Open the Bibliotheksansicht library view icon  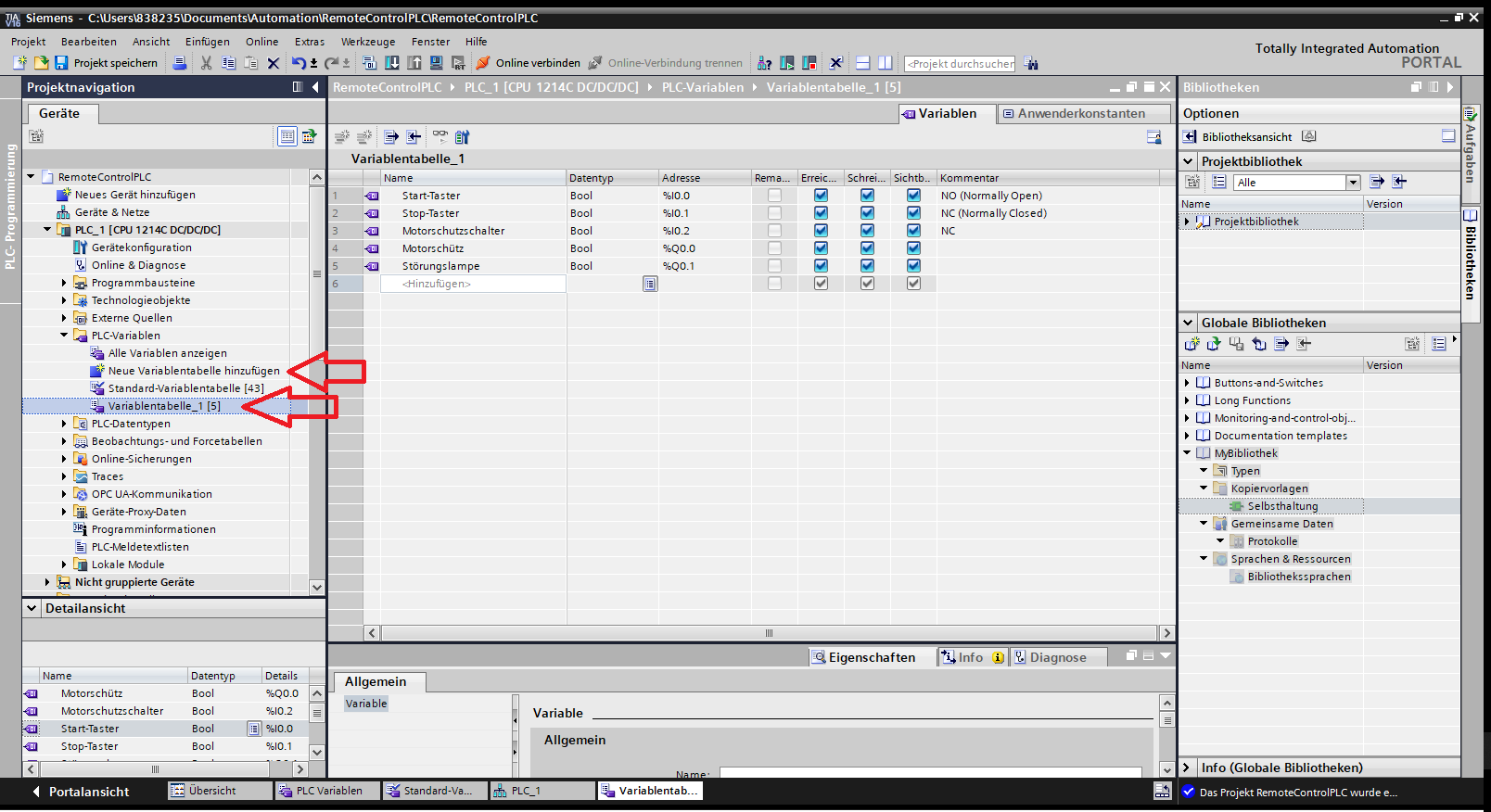point(1191,136)
